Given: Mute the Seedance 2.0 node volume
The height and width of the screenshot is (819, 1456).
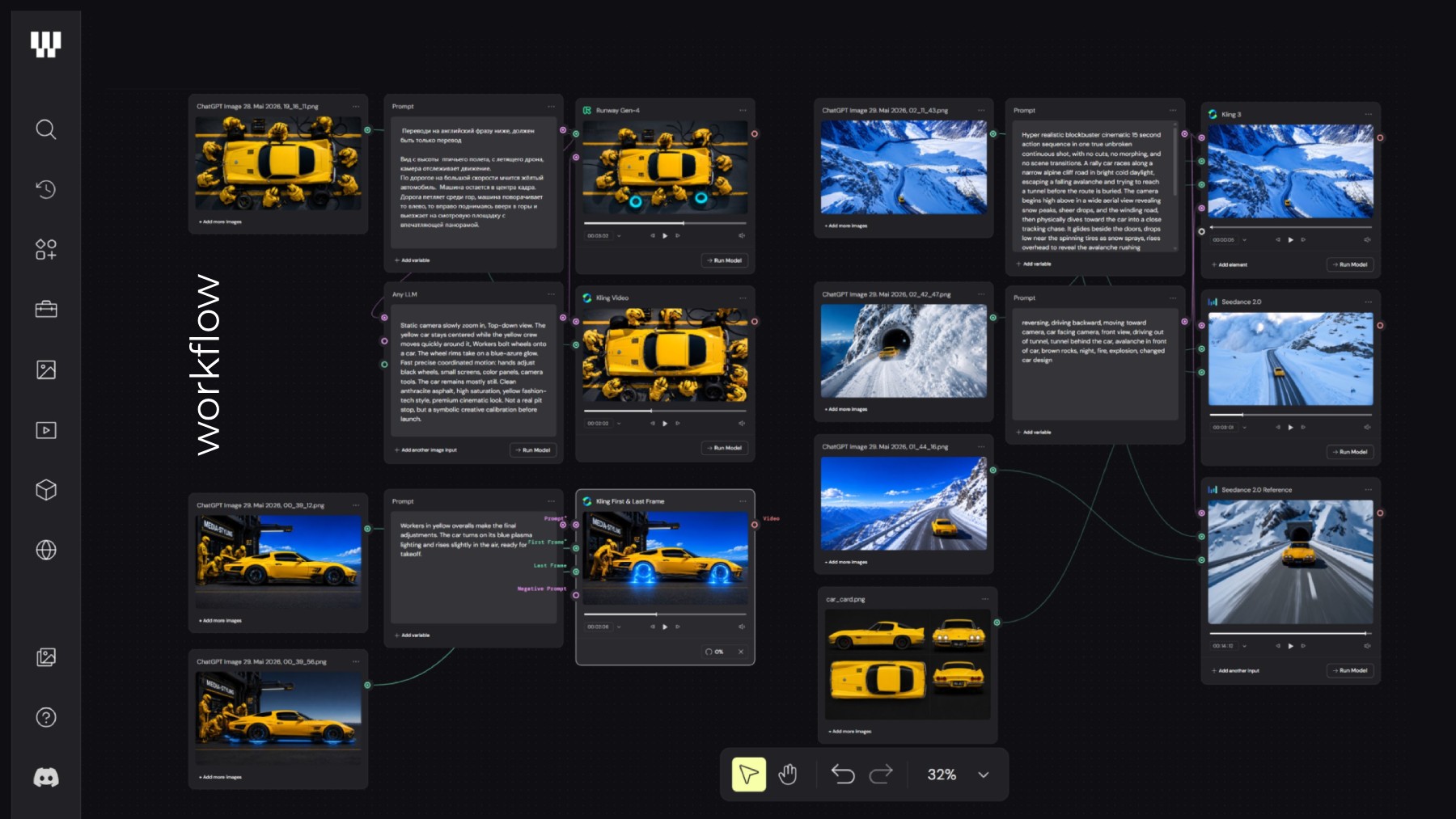Looking at the screenshot, I should 1367,428.
